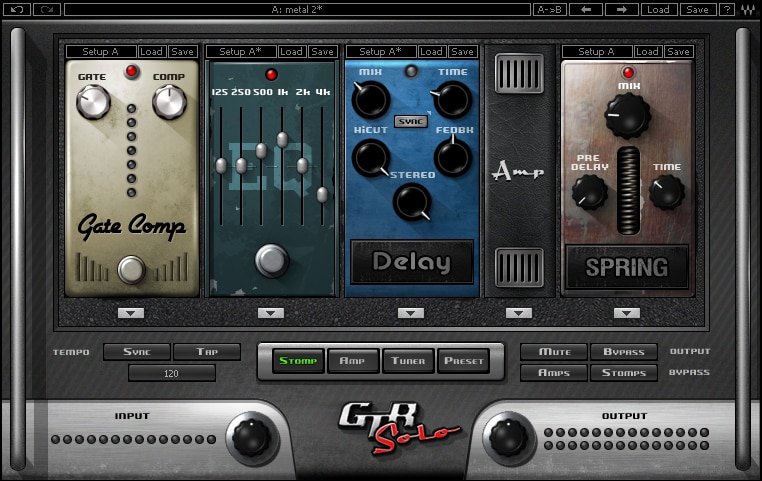Click the SPRING pedal name plate switch
Image resolution: width=762 pixels, height=481 pixels.
point(627,267)
